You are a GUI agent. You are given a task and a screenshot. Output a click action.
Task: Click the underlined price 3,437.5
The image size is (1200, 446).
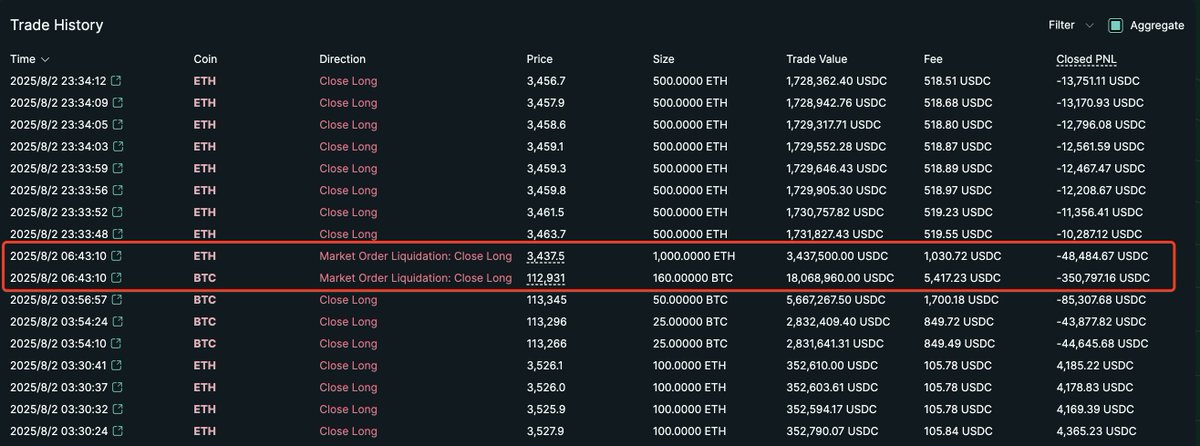pos(546,256)
